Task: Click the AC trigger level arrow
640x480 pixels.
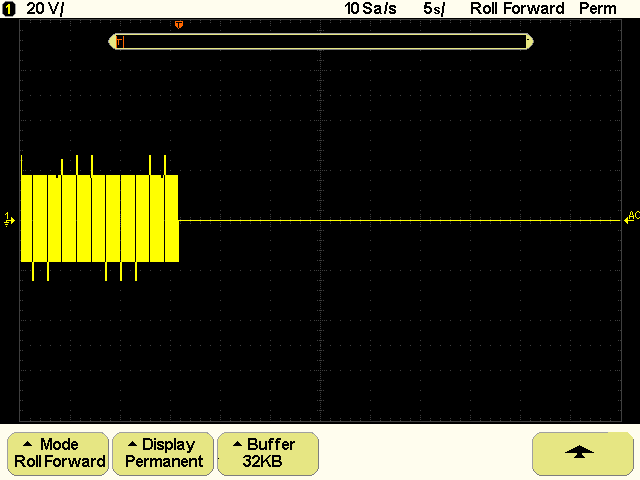Action: coord(631,217)
